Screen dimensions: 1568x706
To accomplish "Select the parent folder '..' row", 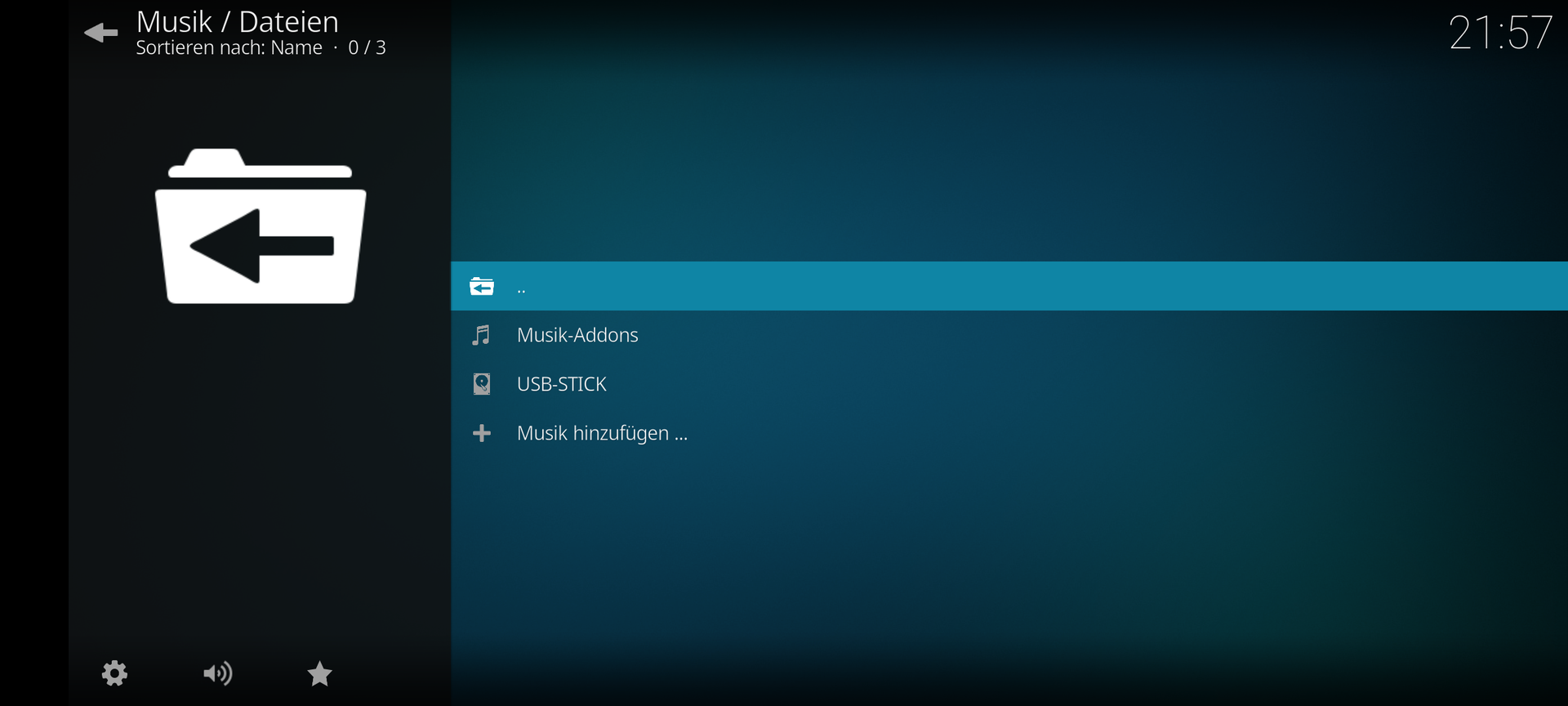I will pyautogui.click(x=1009, y=286).
